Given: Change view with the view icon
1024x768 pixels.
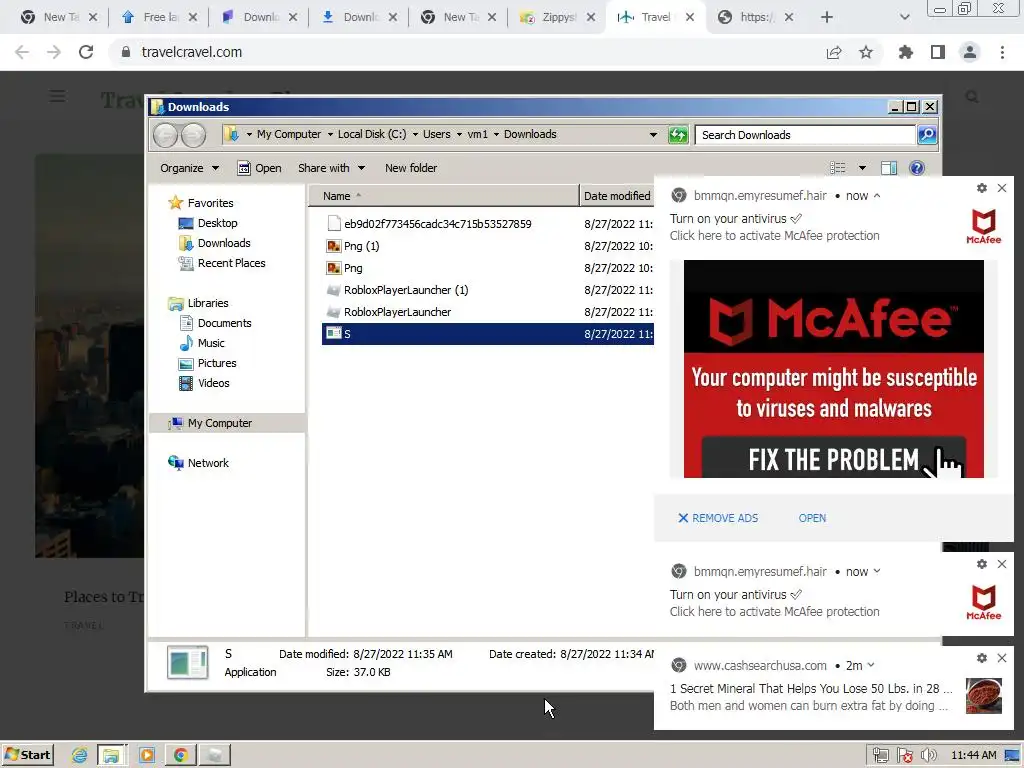Looking at the screenshot, I should [x=838, y=168].
